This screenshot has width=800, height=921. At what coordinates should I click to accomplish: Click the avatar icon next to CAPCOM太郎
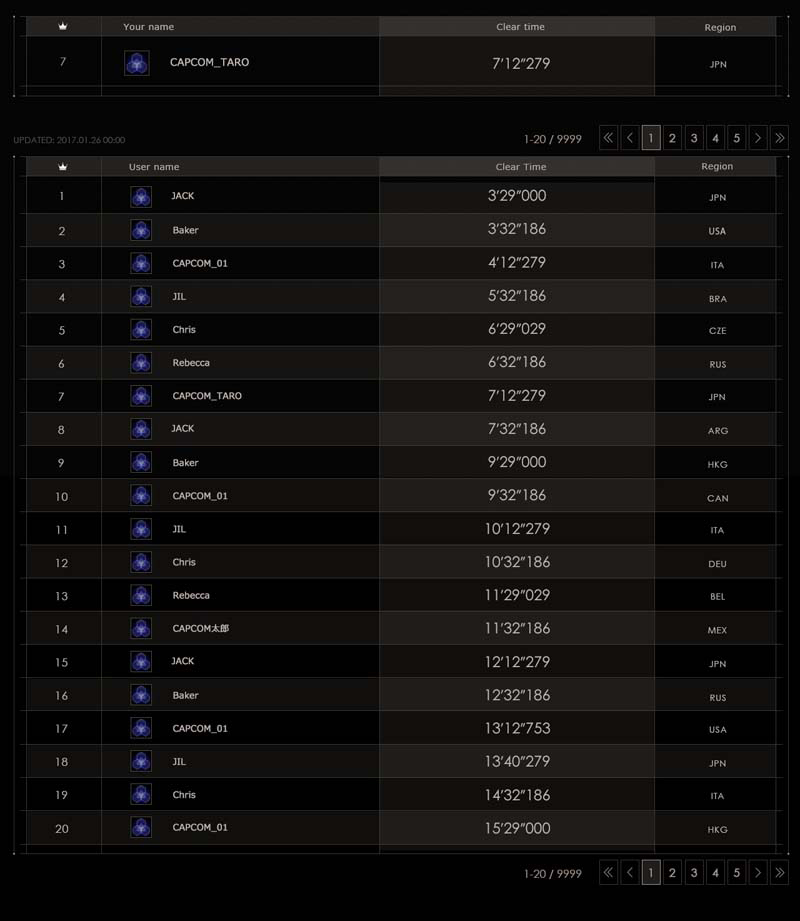tap(141, 629)
